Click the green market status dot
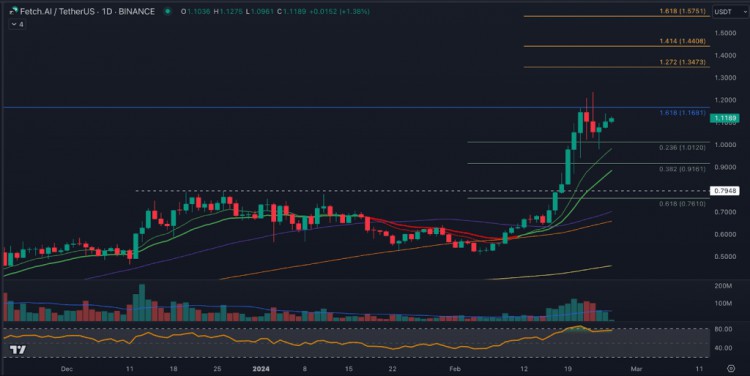The width and height of the screenshot is (750, 376). coord(167,11)
